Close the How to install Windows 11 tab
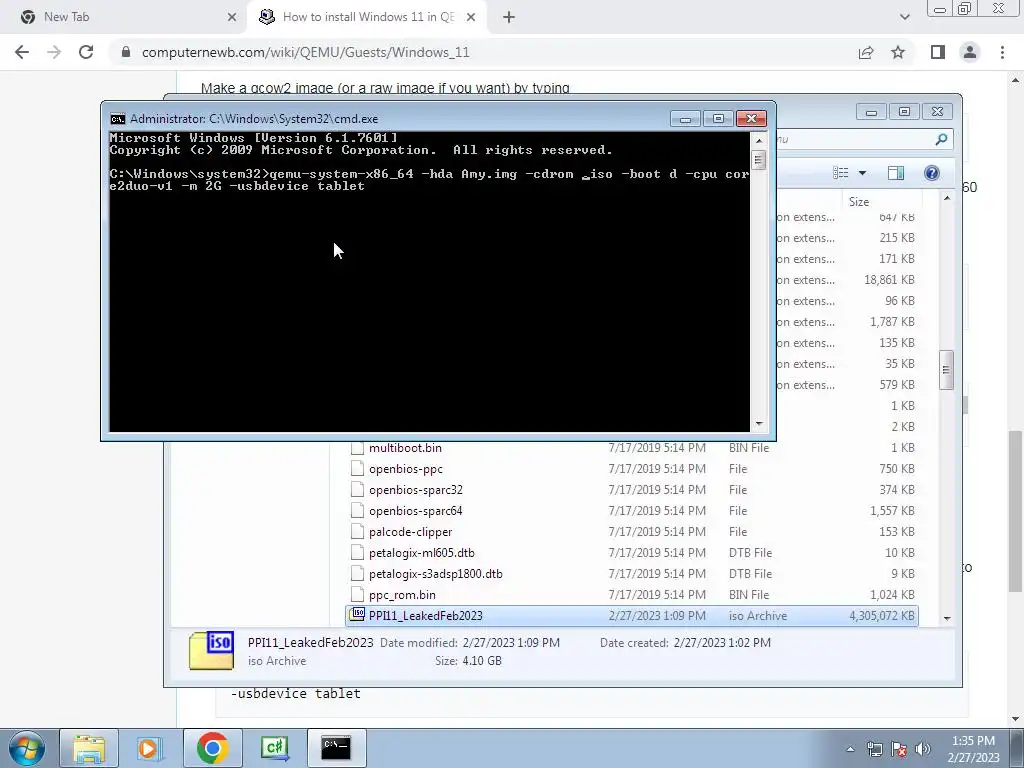The image size is (1024, 768). 471,17
